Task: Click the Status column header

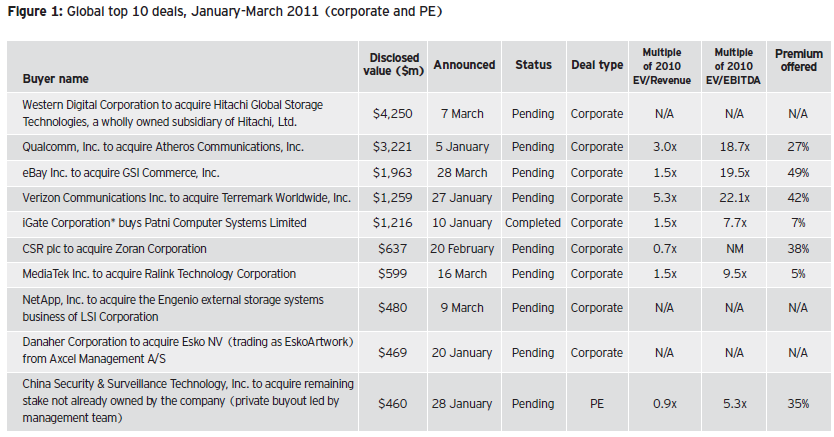Action: click(x=533, y=65)
